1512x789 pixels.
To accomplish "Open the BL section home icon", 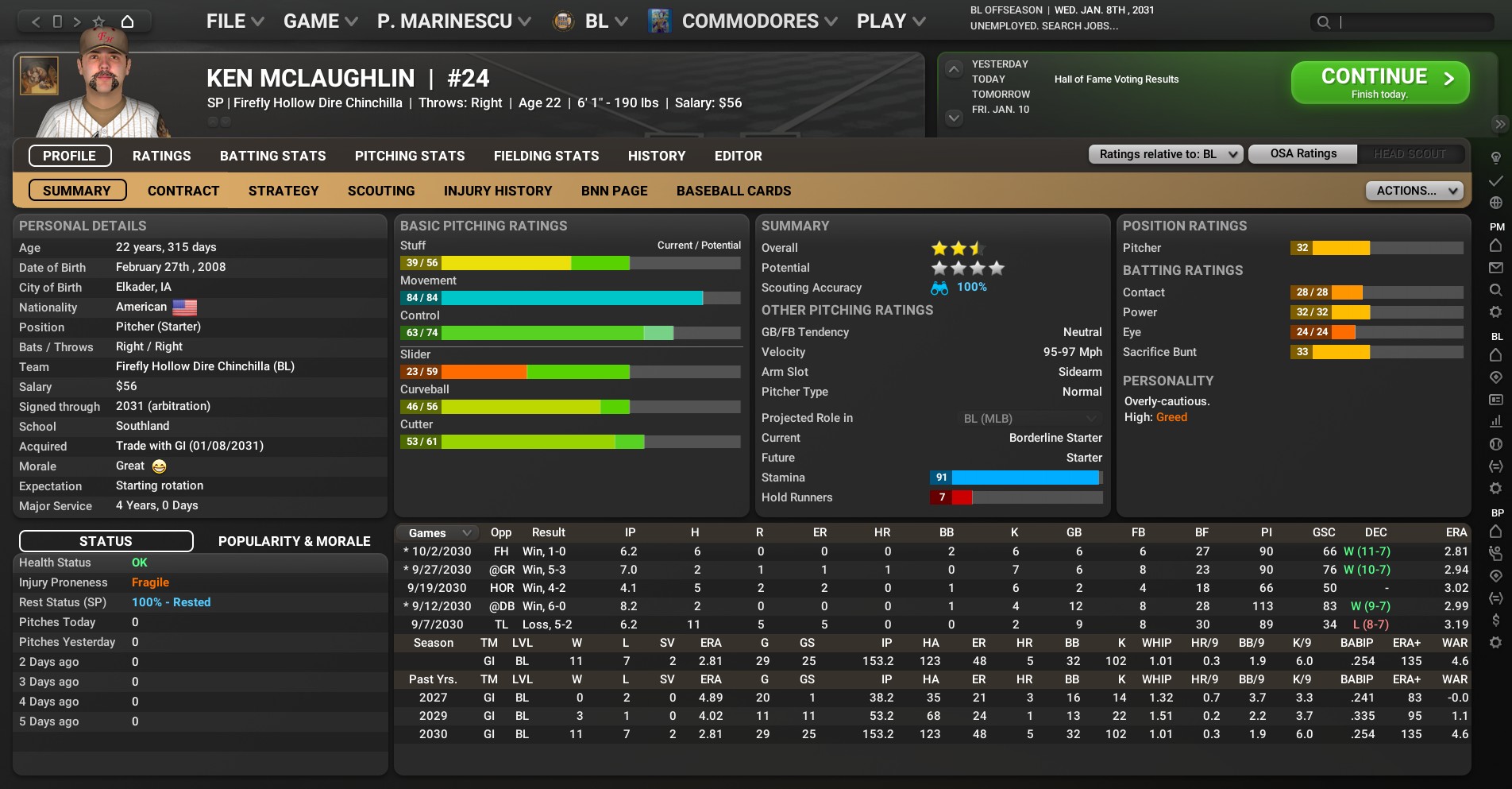I will [1495, 355].
